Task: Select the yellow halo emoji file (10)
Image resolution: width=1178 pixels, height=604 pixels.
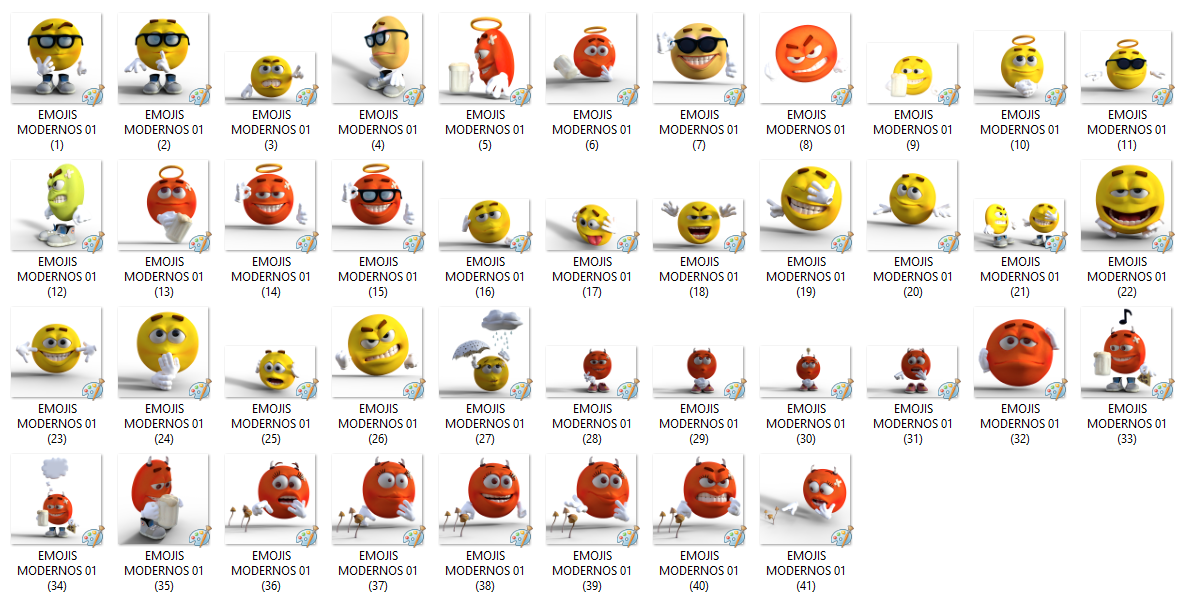Action: click(x=1019, y=67)
